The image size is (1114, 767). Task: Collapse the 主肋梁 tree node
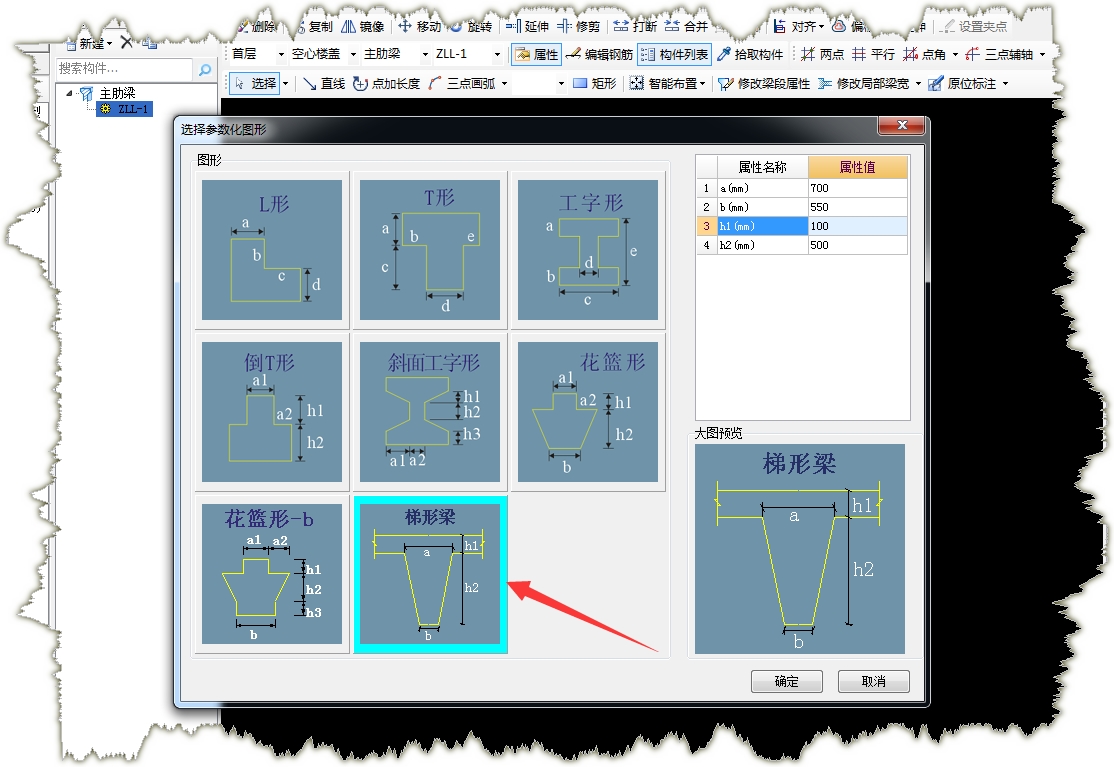[x=70, y=93]
